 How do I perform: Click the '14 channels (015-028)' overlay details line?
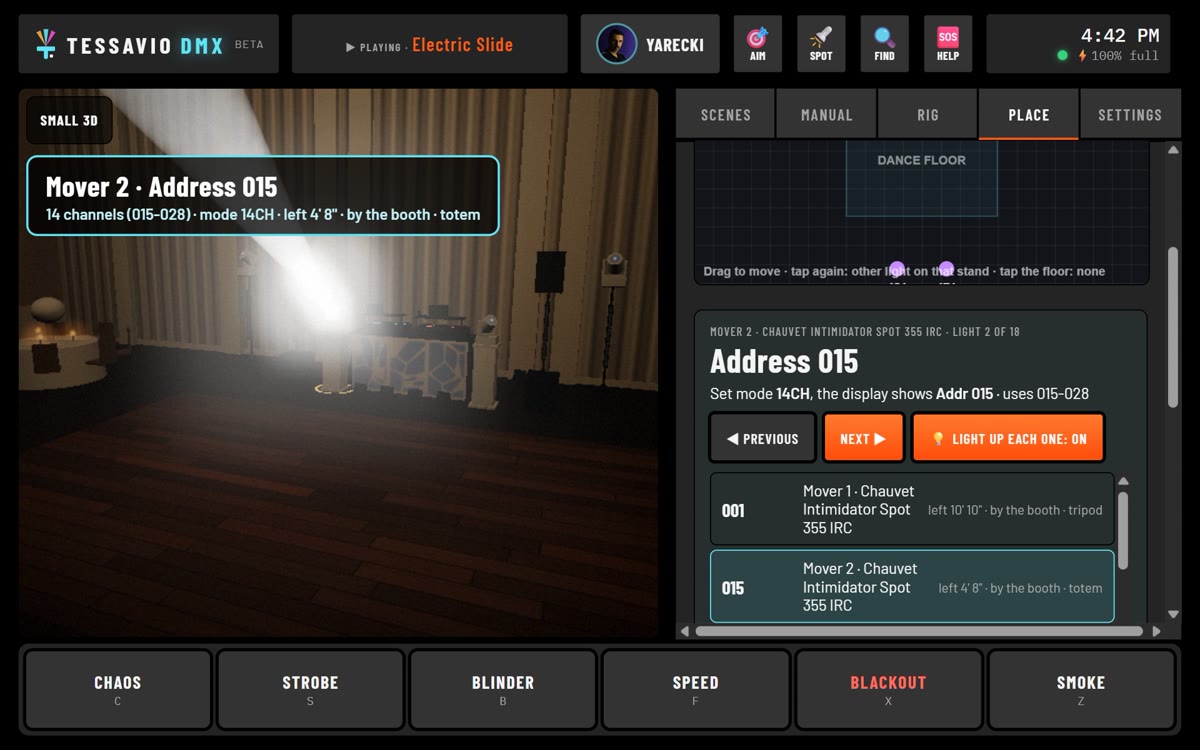click(263, 214)
